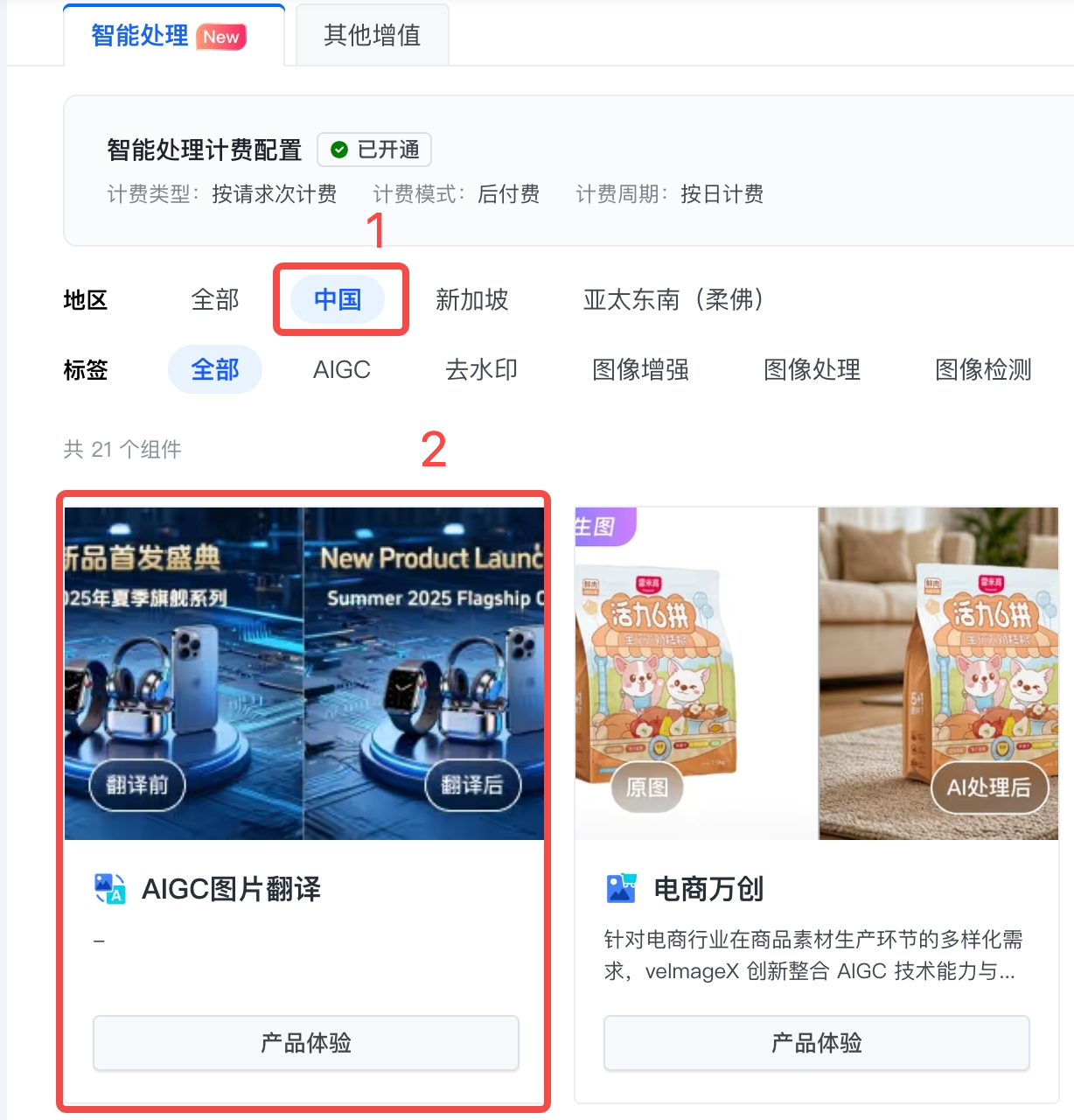Select 新加坡 region filter

click(x=472, y=299)
